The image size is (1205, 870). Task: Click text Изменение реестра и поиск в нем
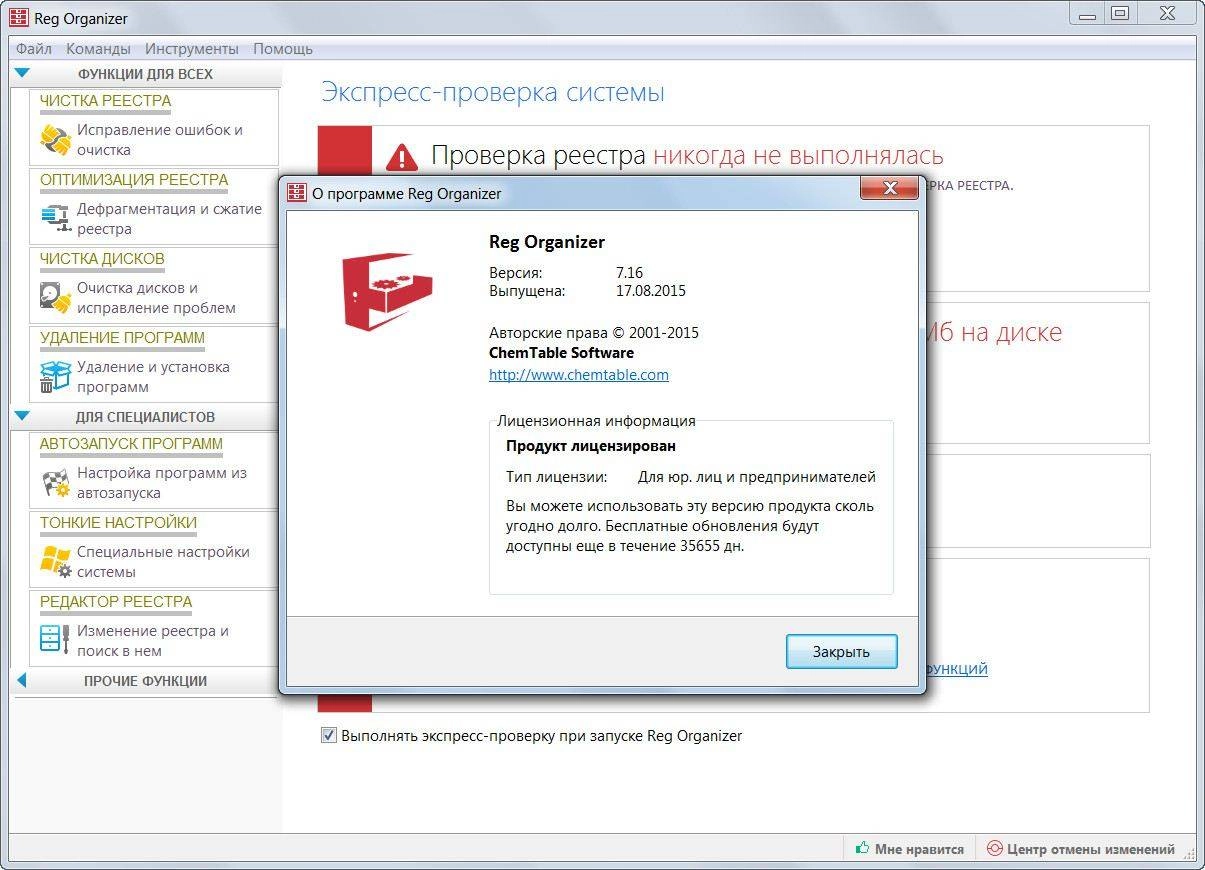point(153,641)
